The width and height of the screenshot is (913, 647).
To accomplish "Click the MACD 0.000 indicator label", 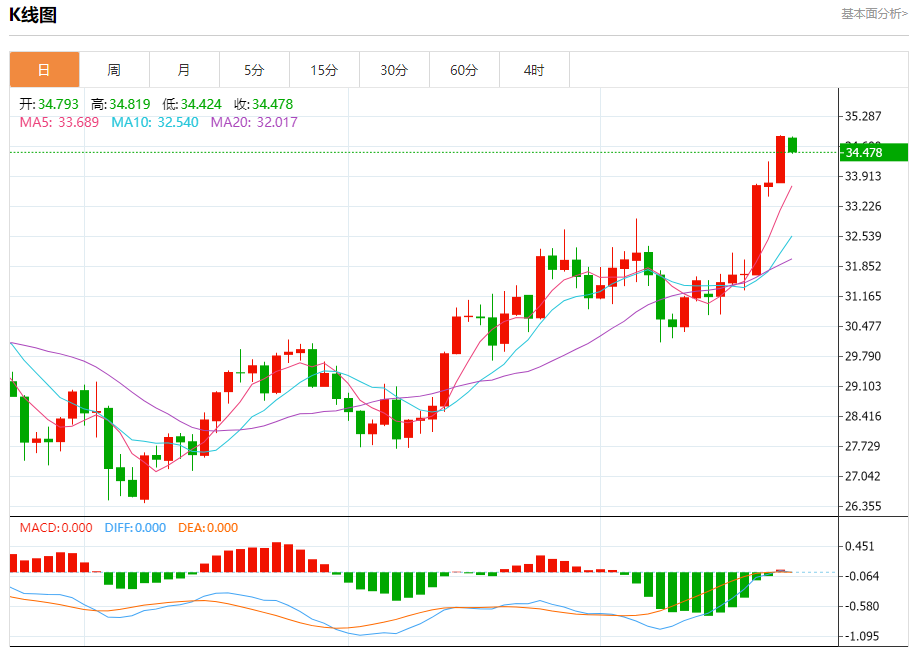I will click(56, 528).
